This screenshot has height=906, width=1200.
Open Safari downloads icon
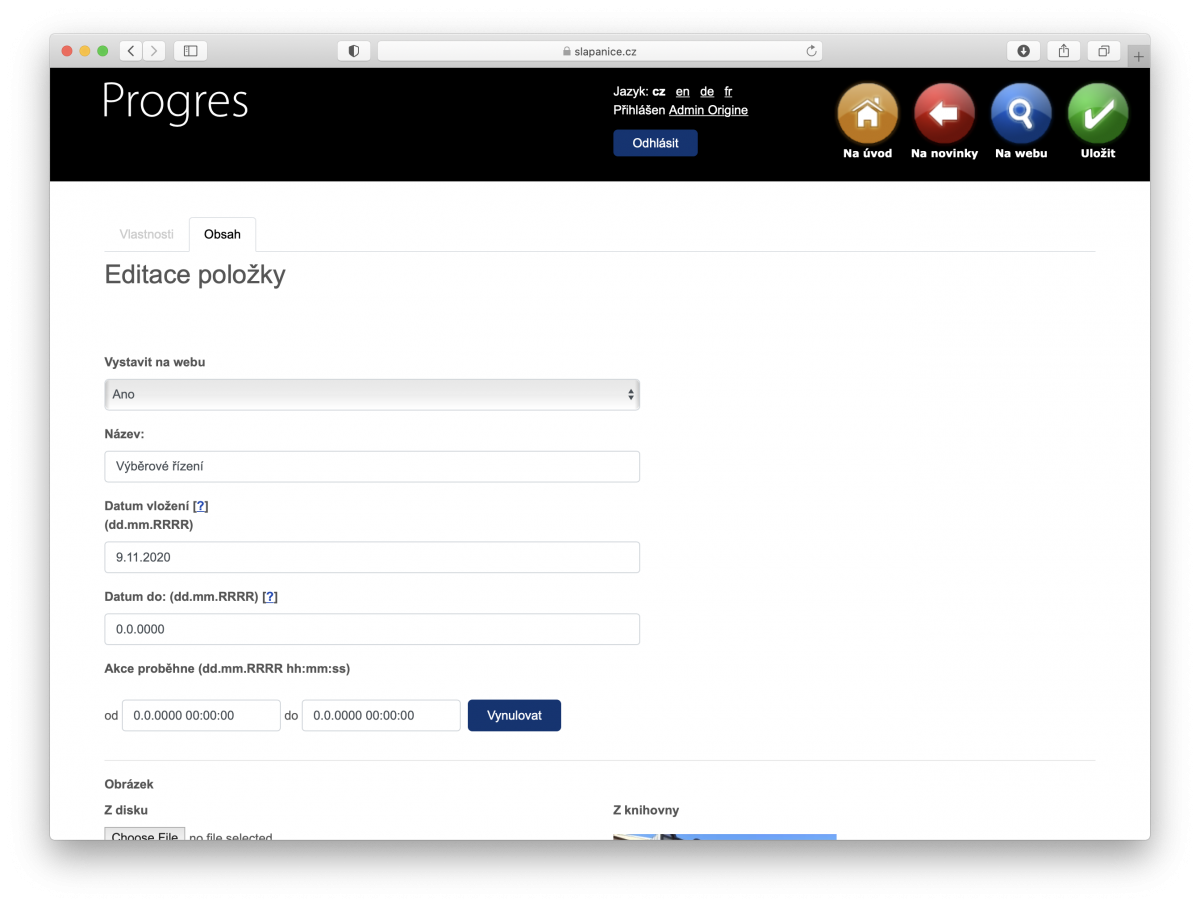pyautogui.click(x=1024, y=51)
